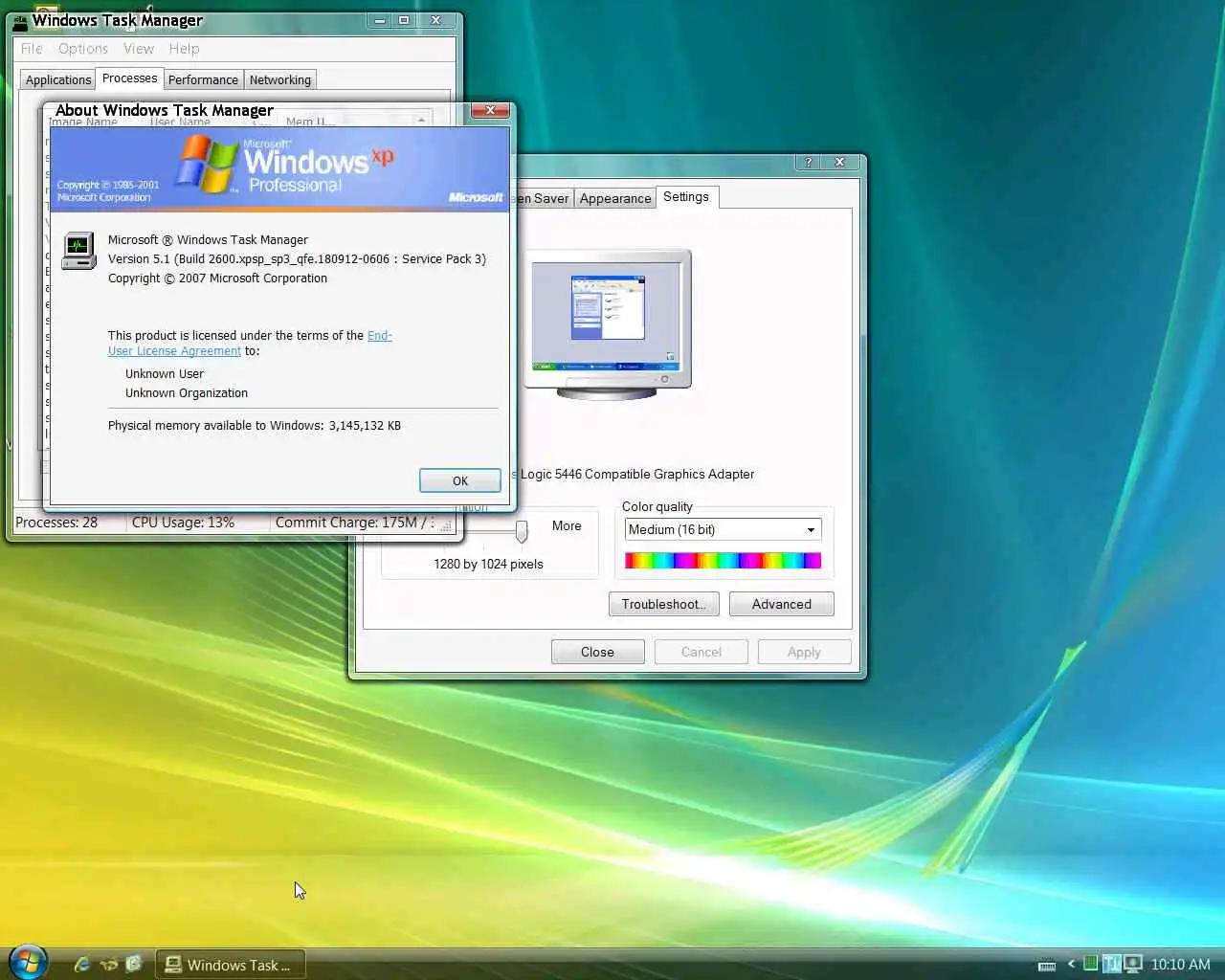Click the help question mark button in Display Properties
Image resolution: width=1225 pixels, height=980 pixels.
pyautogui.click(x=809, y=162)
